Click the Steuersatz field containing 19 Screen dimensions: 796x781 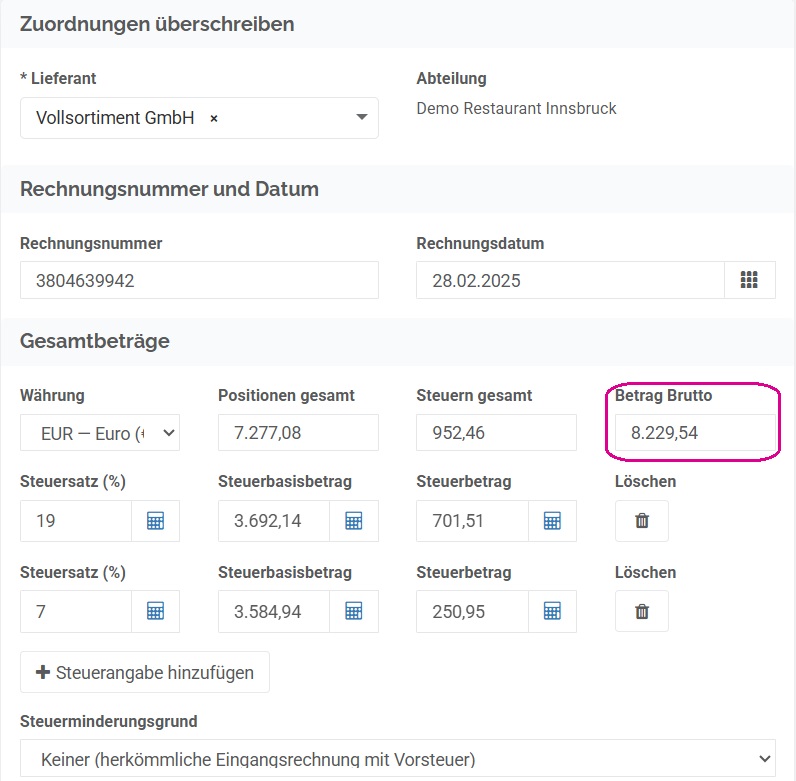[x=76, y=521]
